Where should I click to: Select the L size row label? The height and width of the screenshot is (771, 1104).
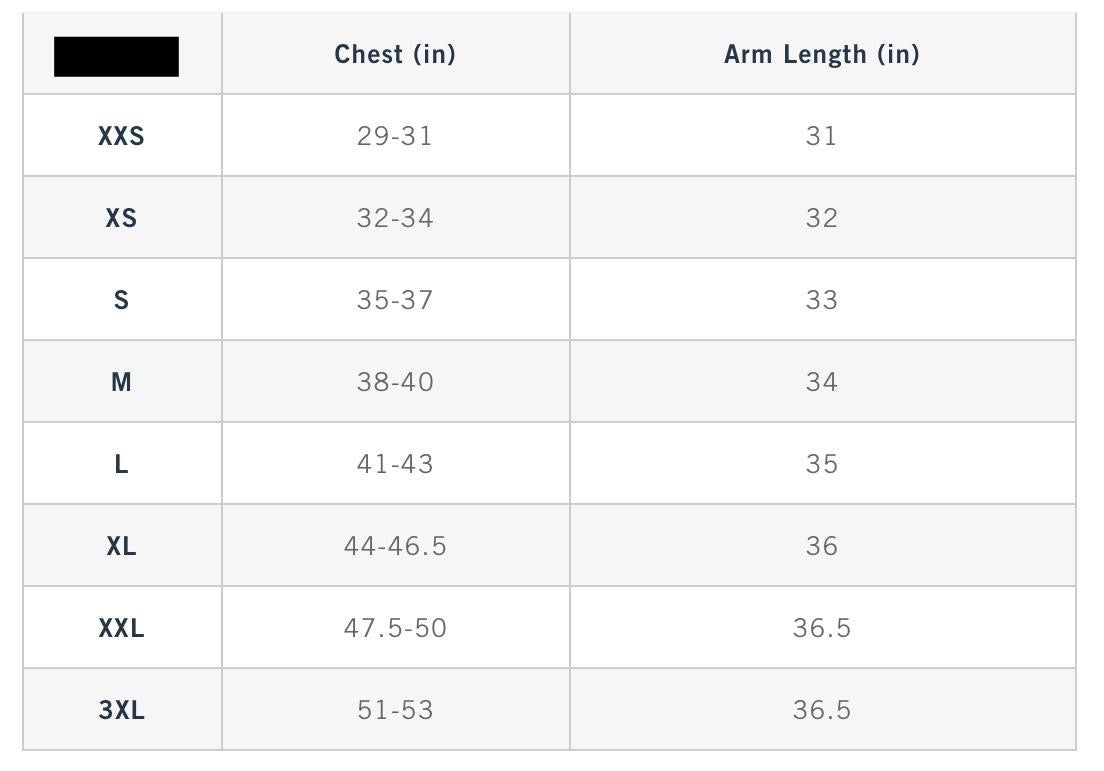point(121,464)
